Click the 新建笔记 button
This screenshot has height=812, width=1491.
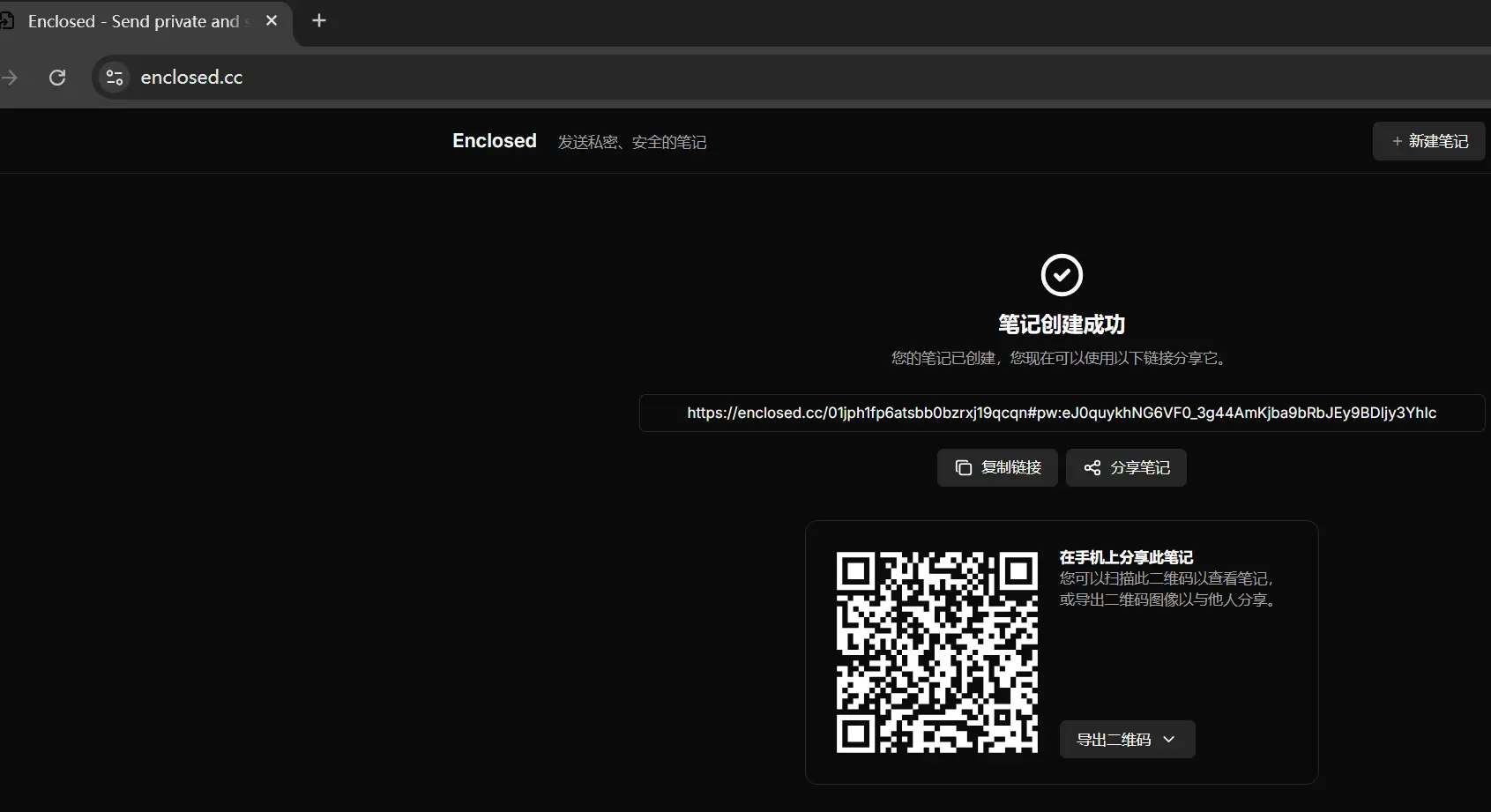[x=1428, y=141]
